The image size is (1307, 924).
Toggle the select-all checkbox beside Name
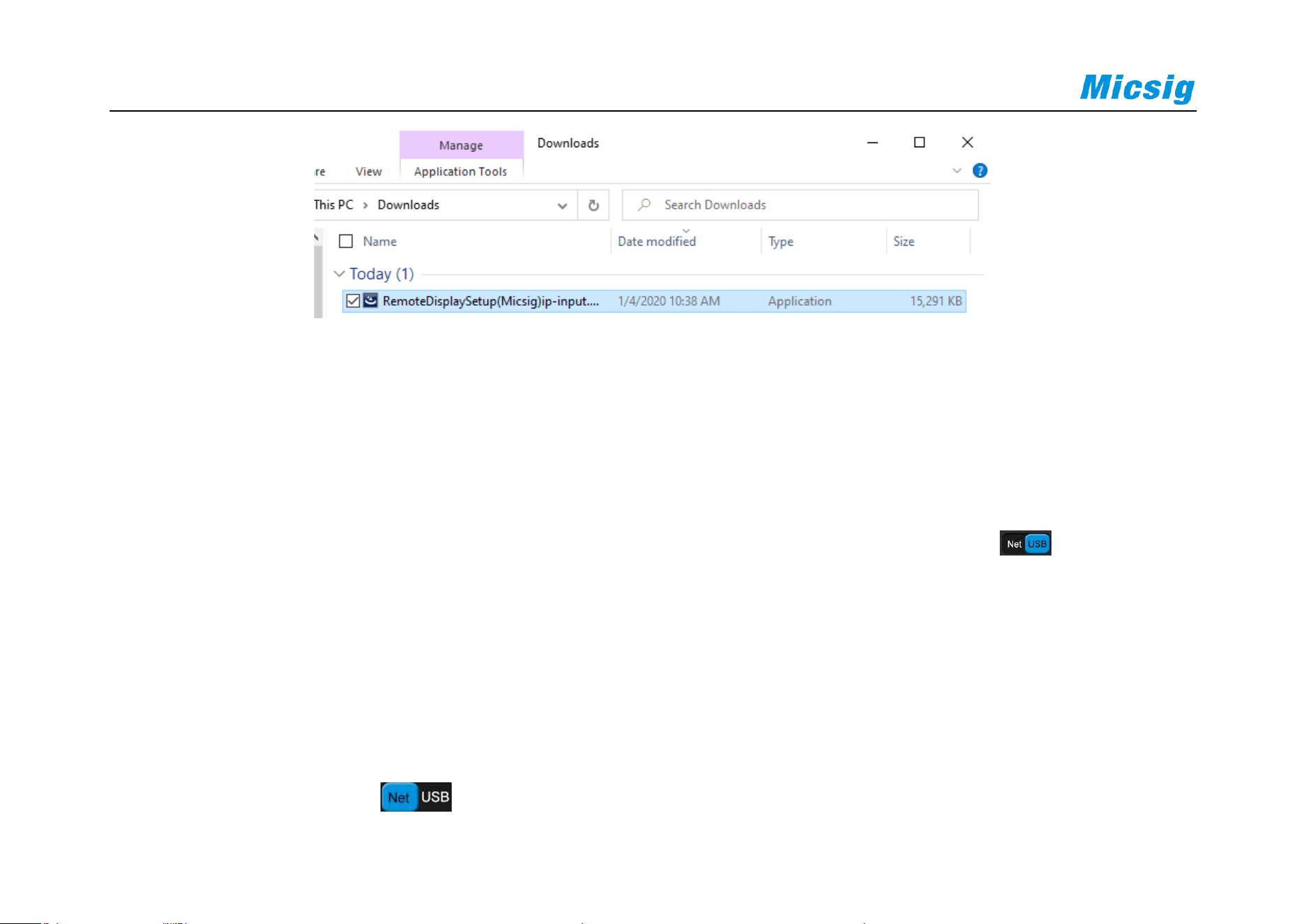(x=346, y=241)
